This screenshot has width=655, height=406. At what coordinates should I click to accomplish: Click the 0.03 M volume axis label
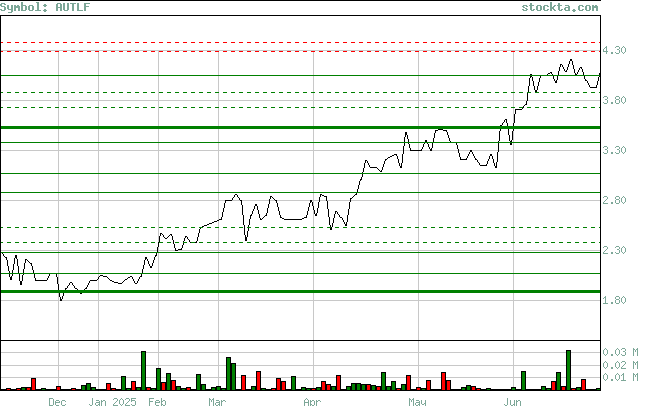[x=620, y=353]
